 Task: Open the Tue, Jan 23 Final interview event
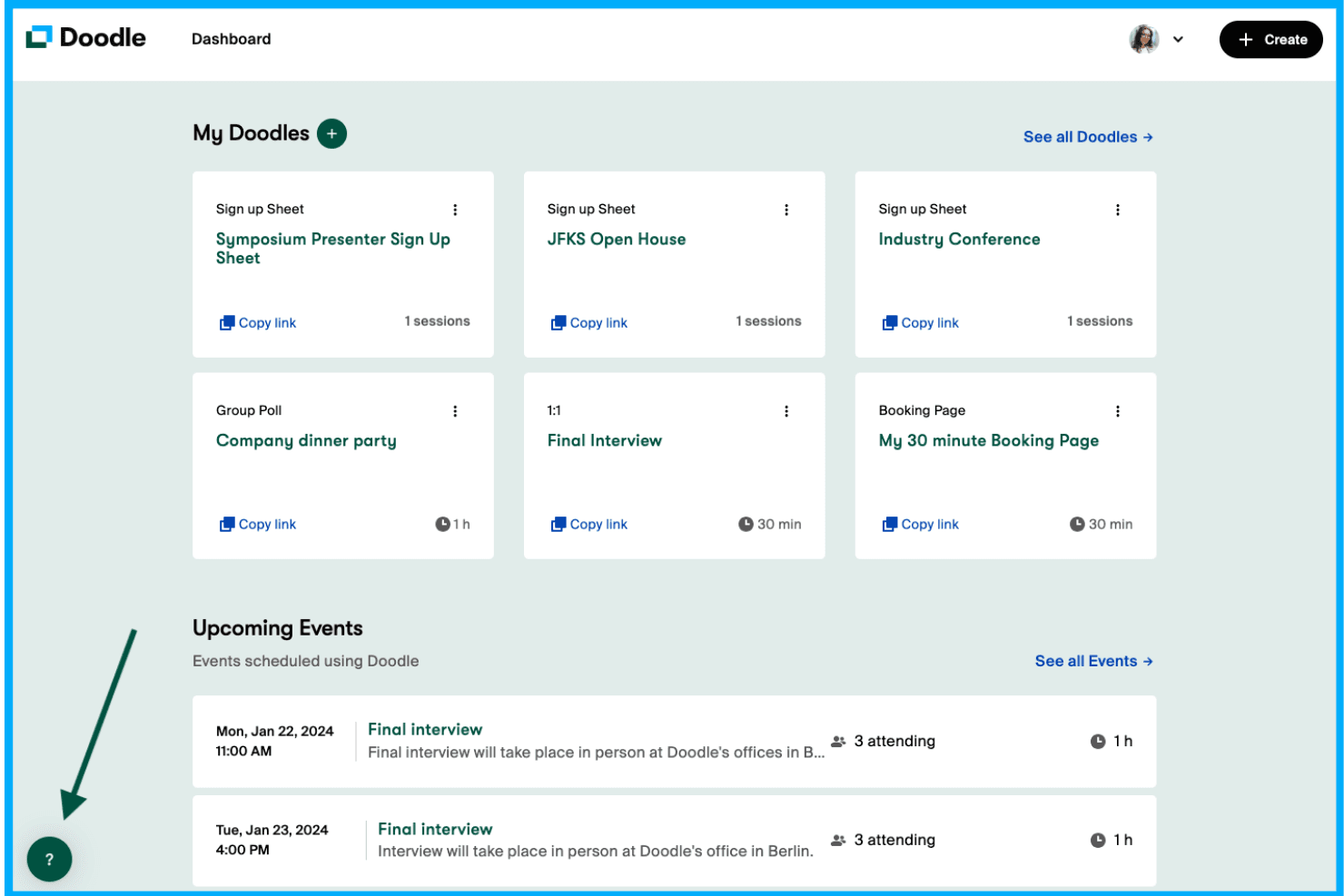[x=435, y=829]
